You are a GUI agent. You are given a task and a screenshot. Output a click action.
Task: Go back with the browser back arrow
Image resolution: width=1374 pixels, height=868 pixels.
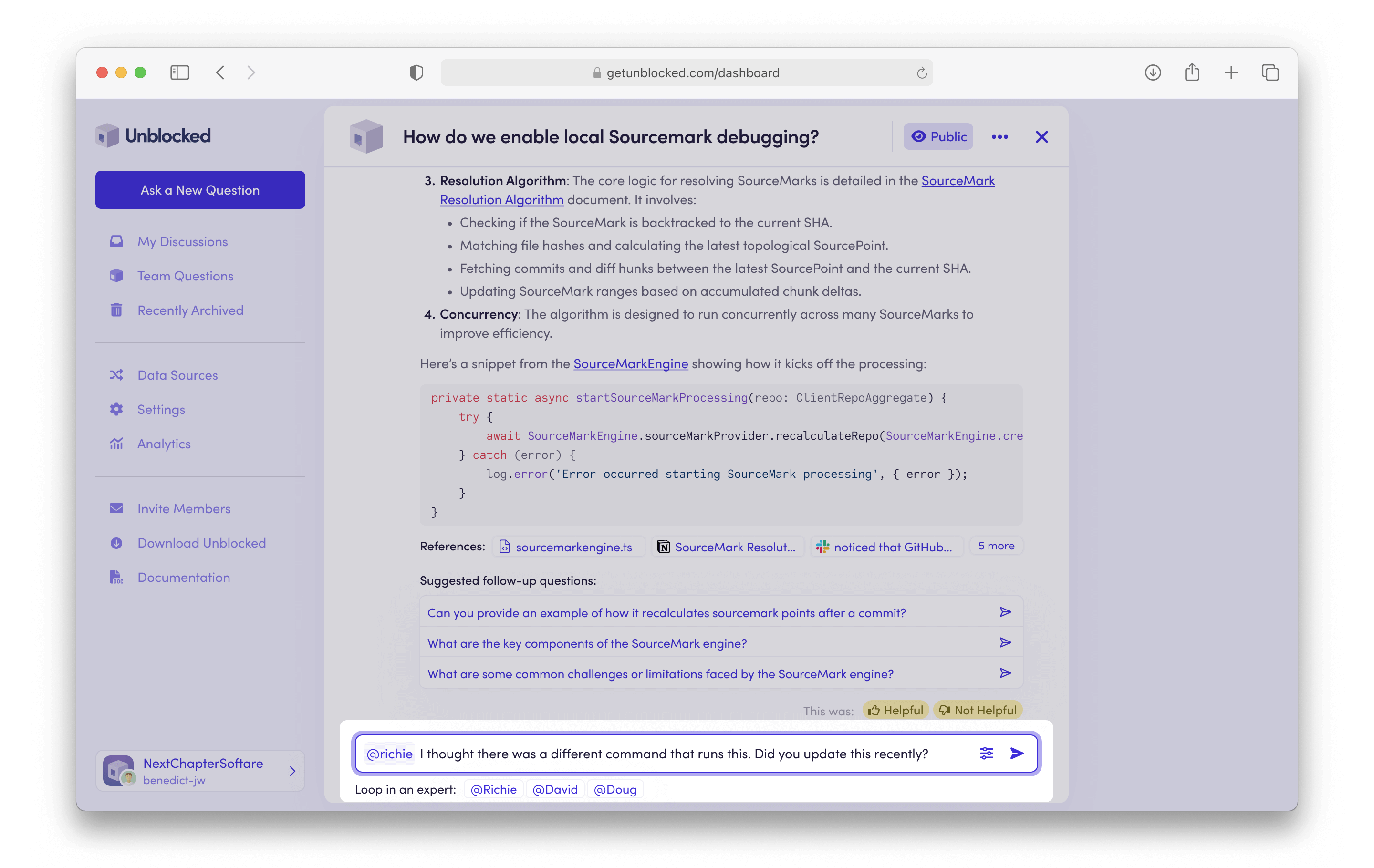coord(220,72)
